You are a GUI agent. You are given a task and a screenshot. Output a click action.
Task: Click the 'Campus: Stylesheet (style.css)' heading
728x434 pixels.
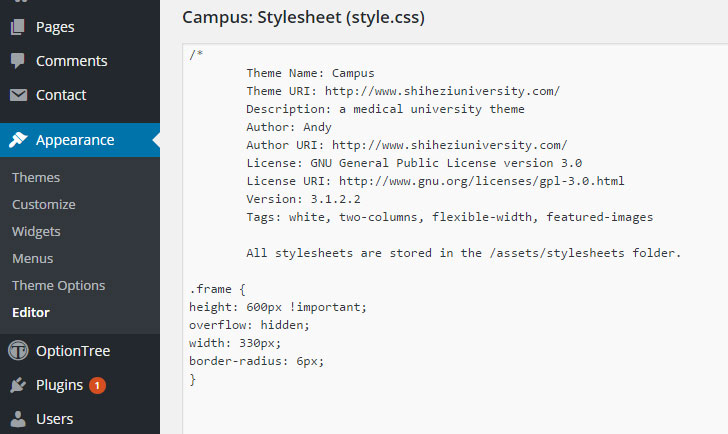coord(303,18)
